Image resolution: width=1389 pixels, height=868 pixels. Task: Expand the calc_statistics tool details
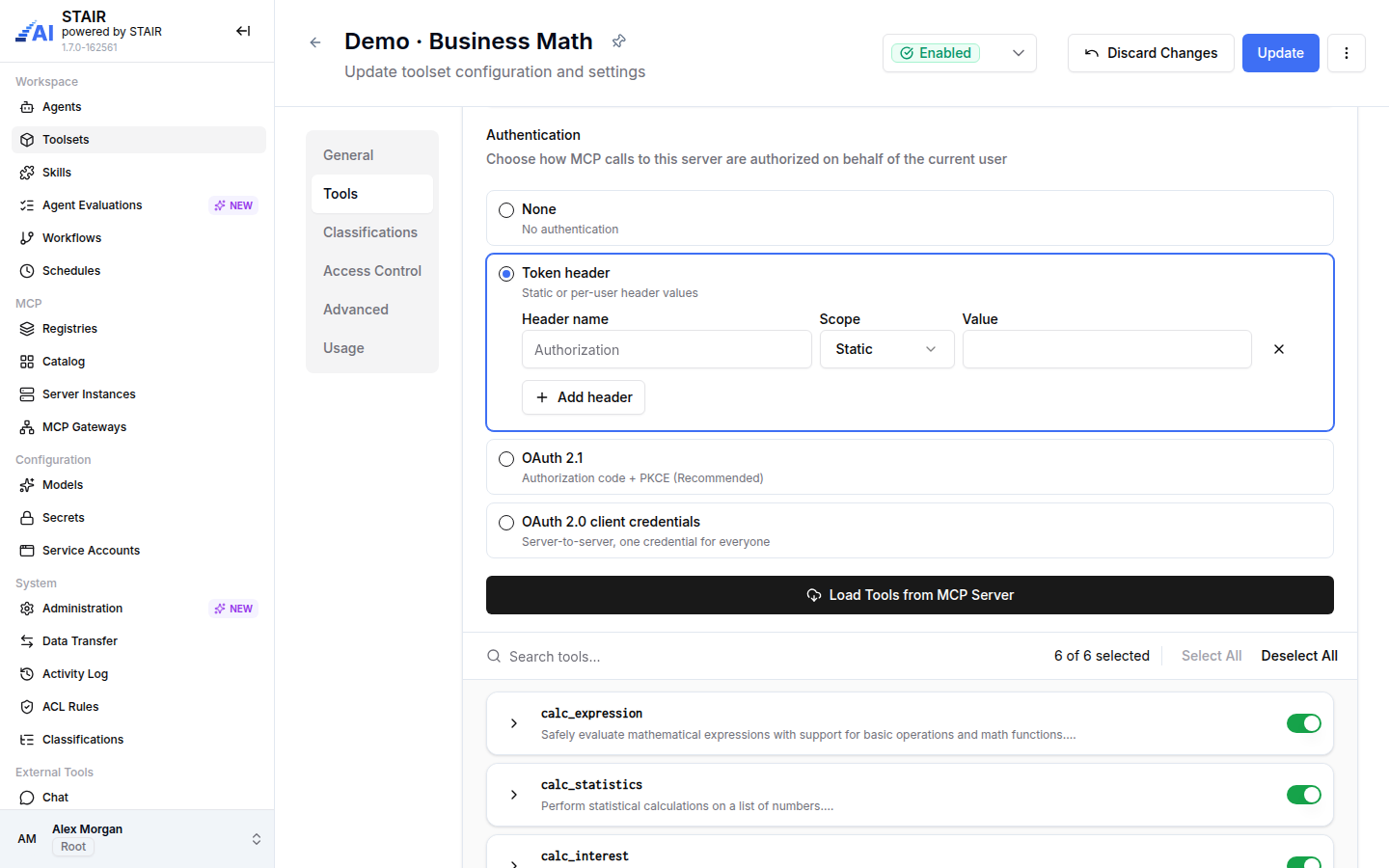pos(514,795)
